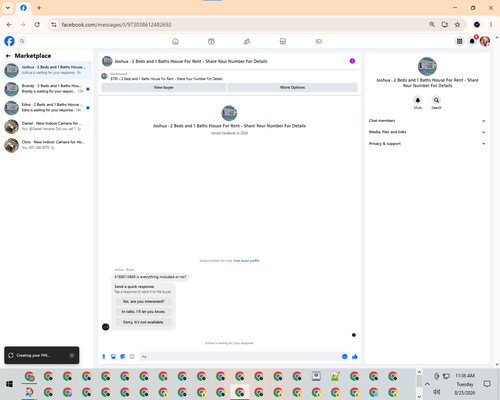The height and width of the screenshot is (400, 500).
Task: Click the View buyer button
Action: coord(164,87)
